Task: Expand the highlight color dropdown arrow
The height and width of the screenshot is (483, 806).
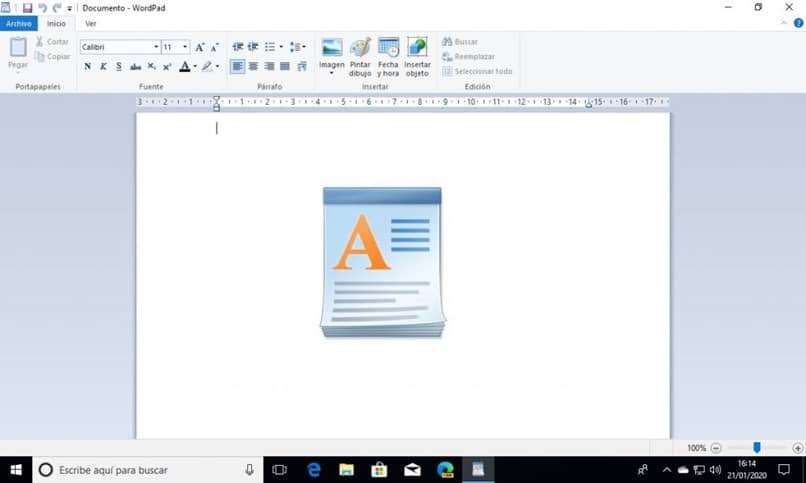Action: (x=217, y=66)
